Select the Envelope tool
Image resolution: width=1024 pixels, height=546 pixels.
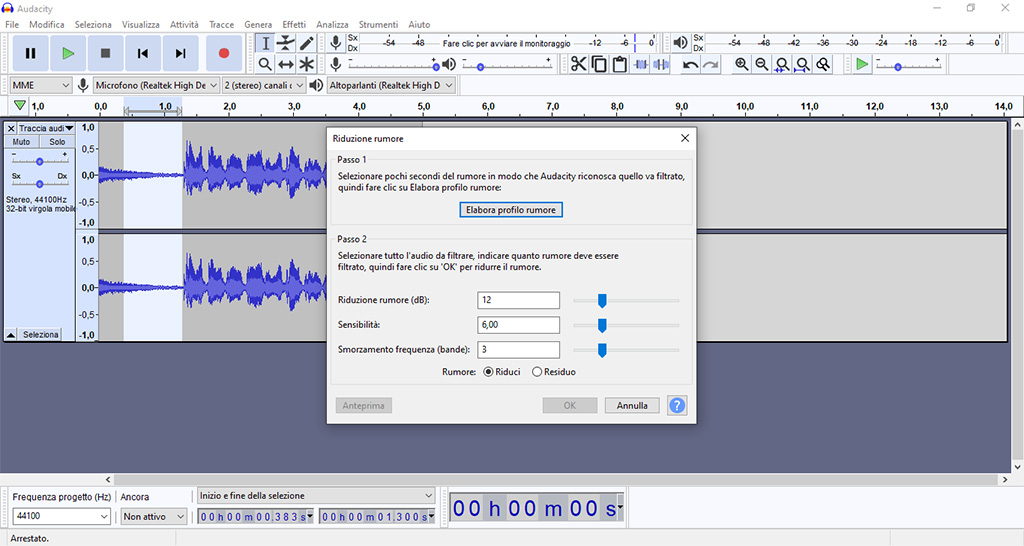(285, 43)
